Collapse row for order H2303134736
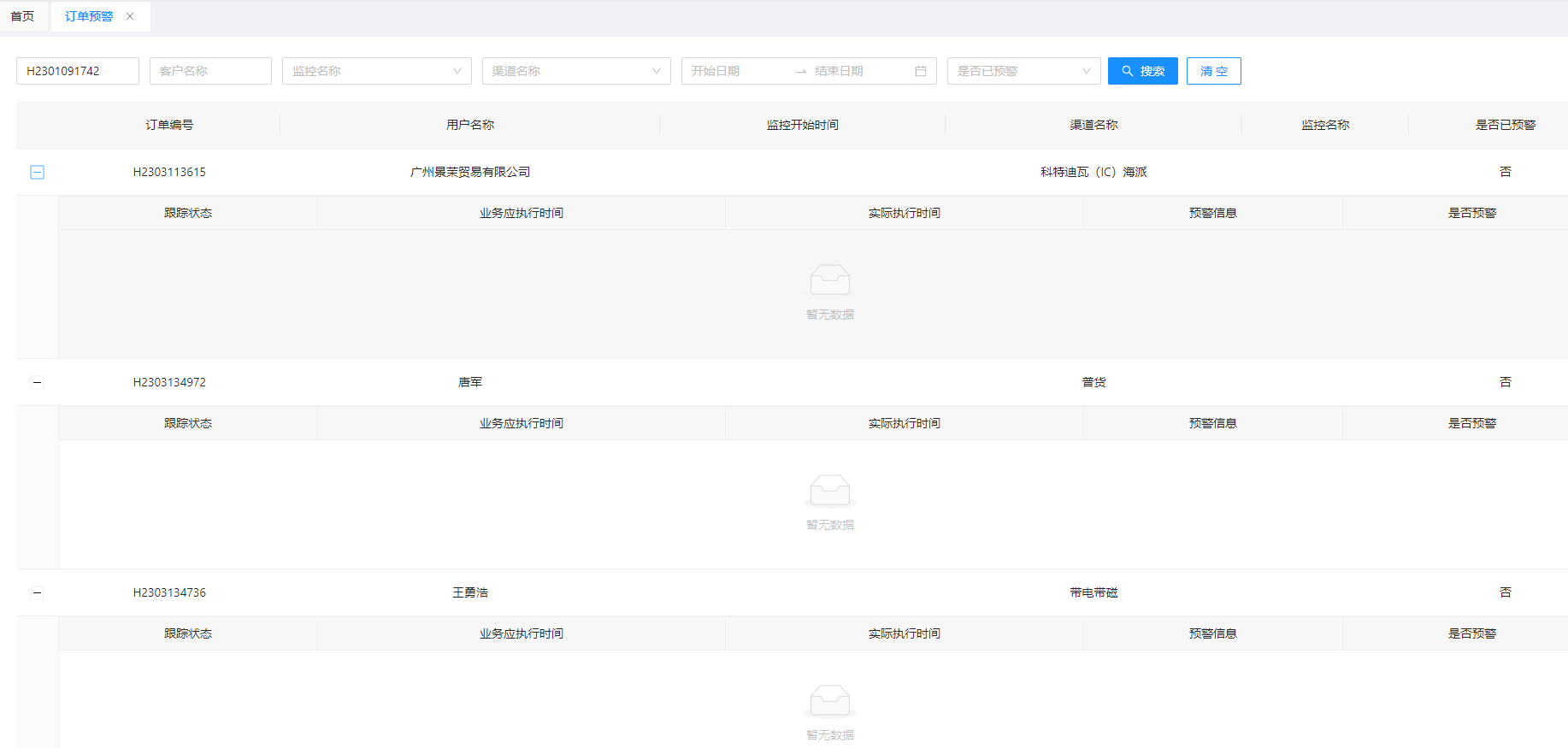Image resolution: width=1568 pixels, height=748 pixels. click(38, 592)
